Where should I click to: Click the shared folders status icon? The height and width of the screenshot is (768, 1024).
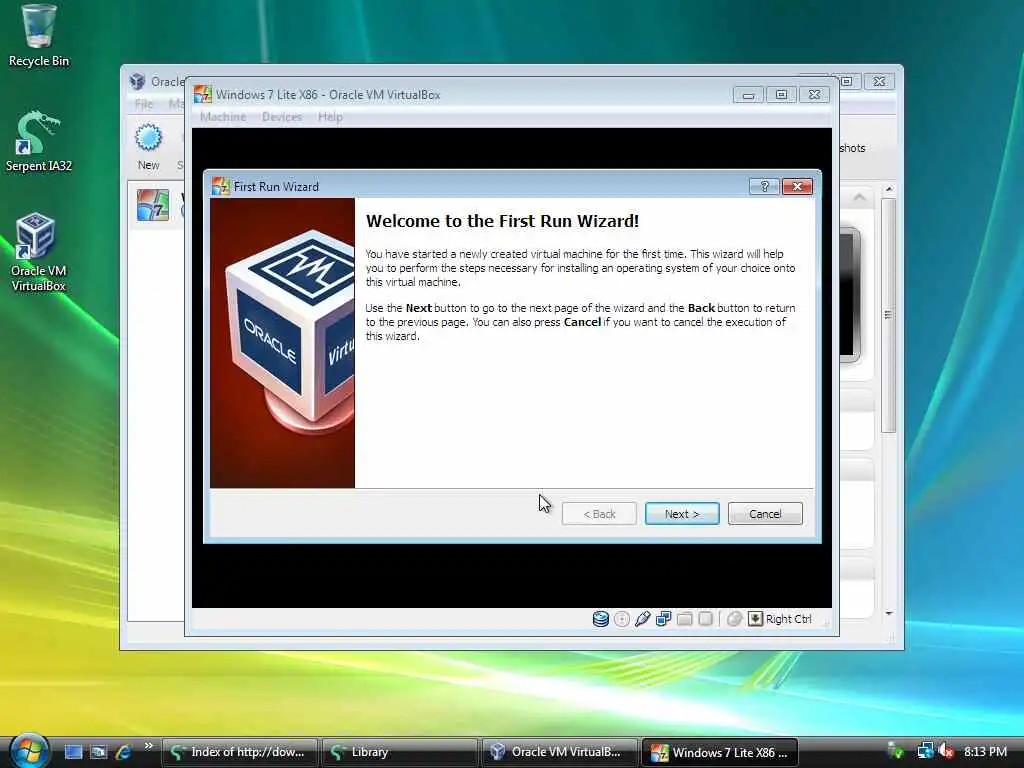(684, 618)
